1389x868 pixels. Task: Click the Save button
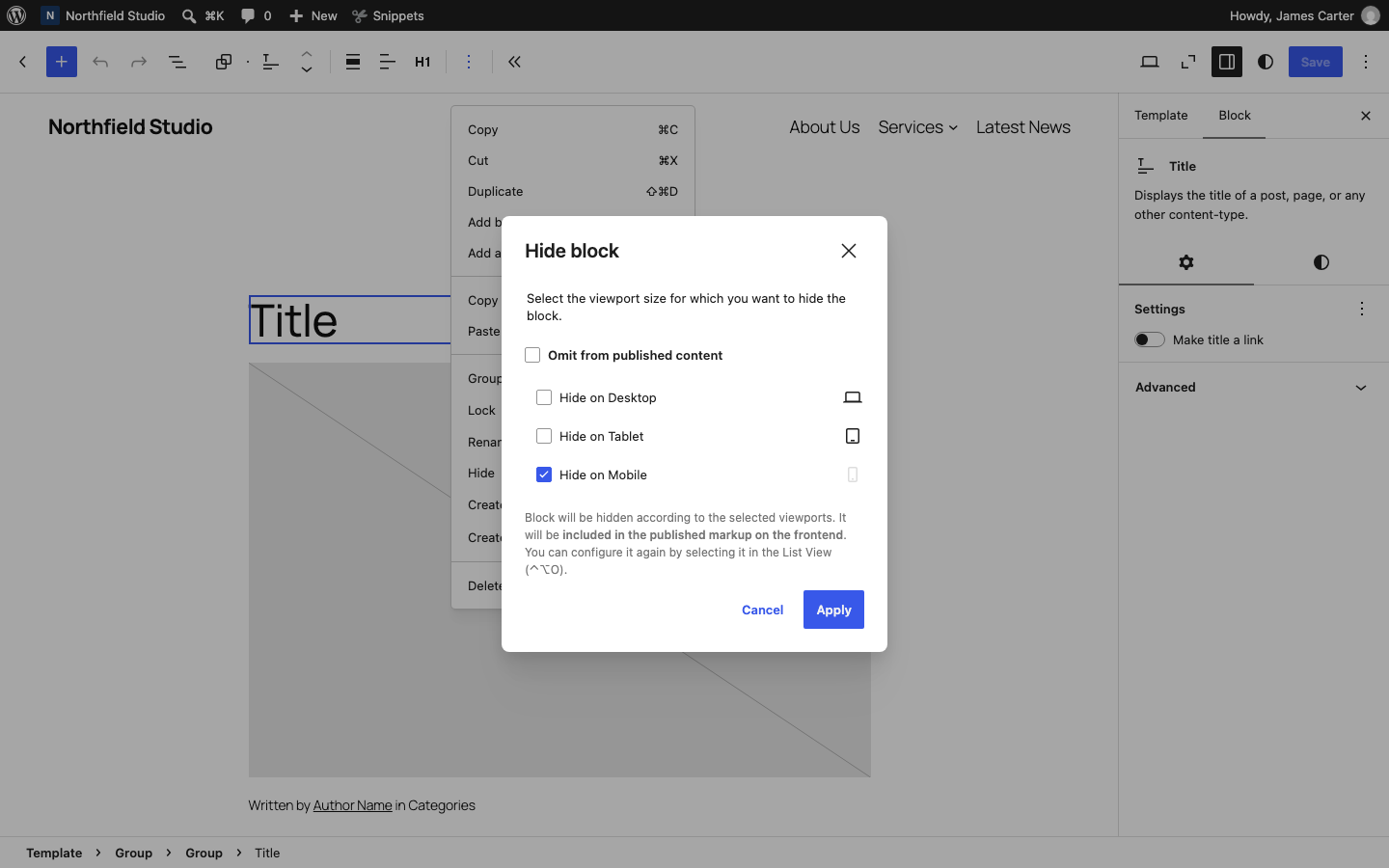(x=1316, y=62)
